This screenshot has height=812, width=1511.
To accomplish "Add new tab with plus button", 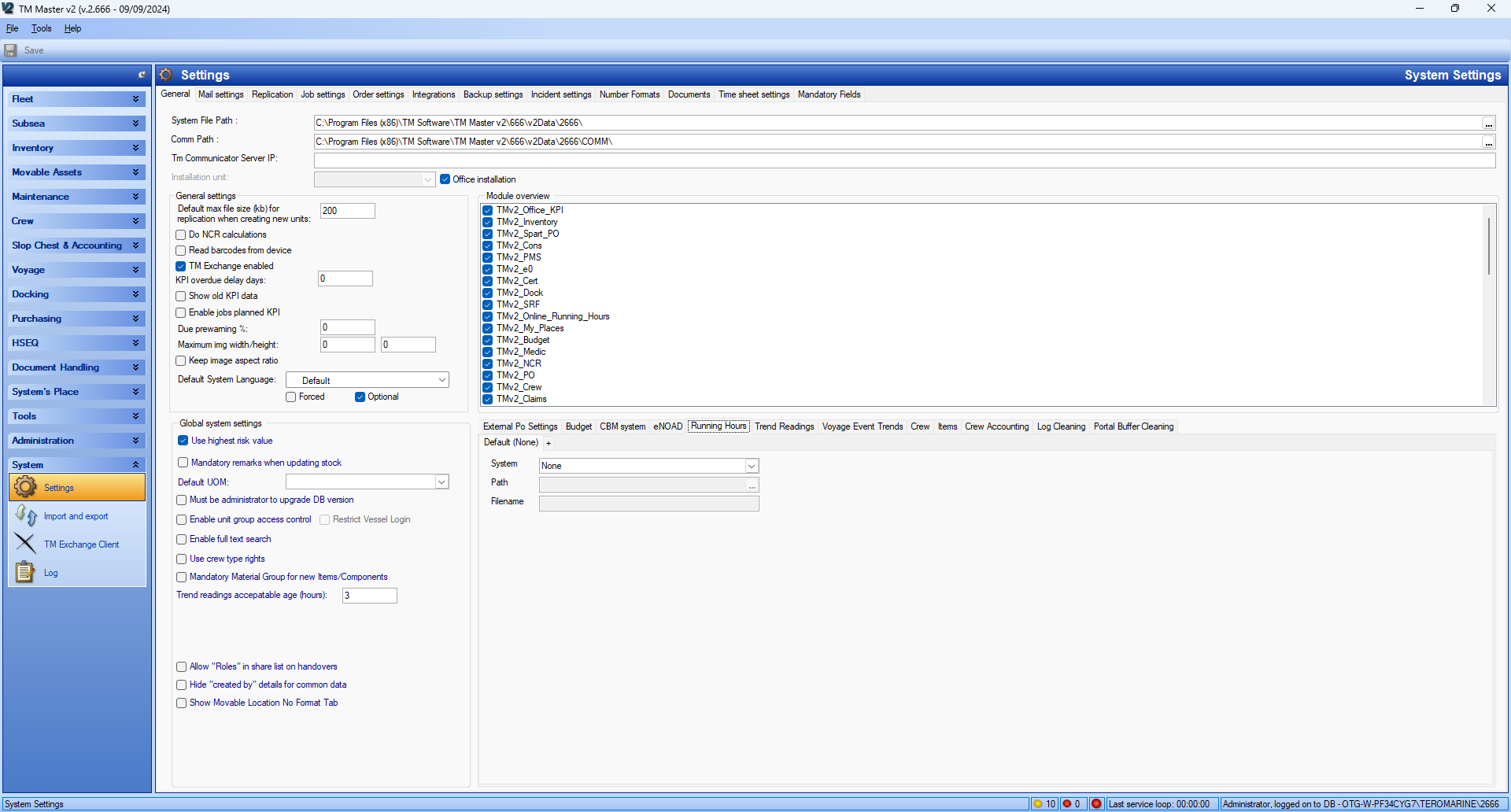I will pyautogui.click(x=549, y=443).
